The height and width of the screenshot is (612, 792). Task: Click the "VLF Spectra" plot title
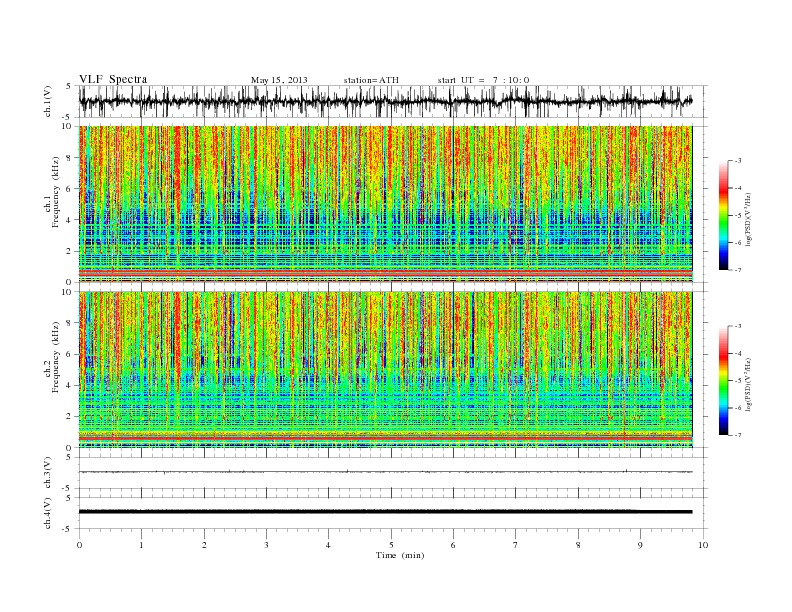pos(113,79)
